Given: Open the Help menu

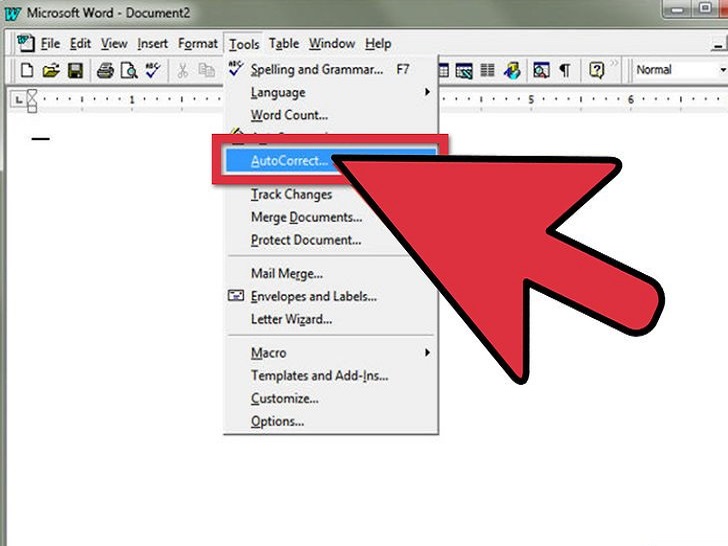Looking at the screenshot, I should tap(378, 44).
